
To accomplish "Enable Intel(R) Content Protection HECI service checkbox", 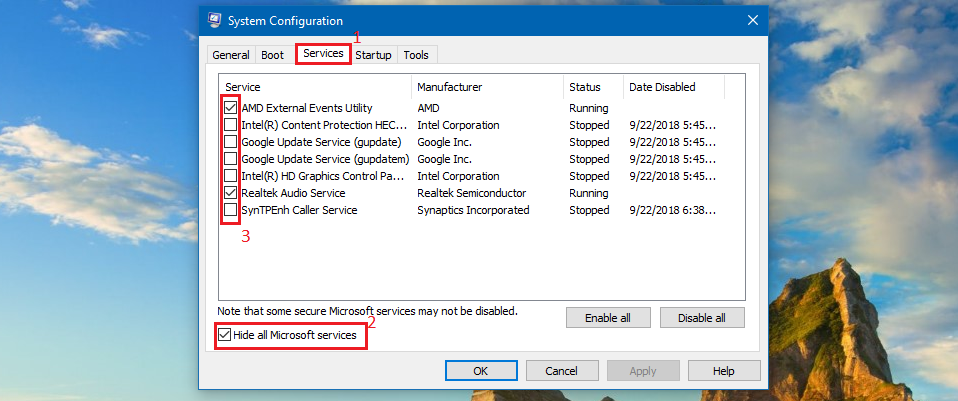I will click(231, 125).
